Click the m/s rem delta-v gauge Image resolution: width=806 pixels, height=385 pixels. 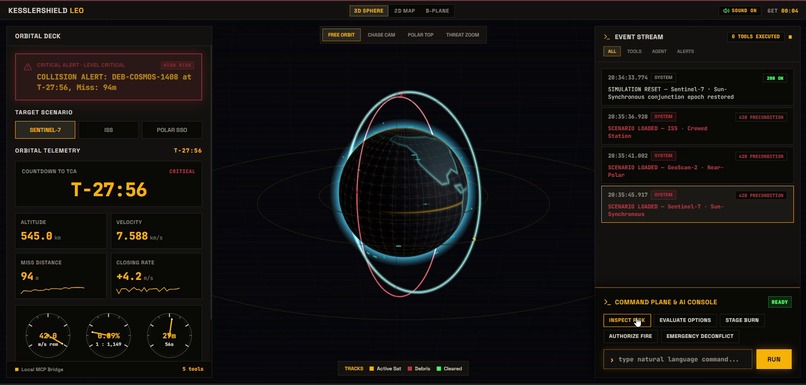[x=48, y=337]
